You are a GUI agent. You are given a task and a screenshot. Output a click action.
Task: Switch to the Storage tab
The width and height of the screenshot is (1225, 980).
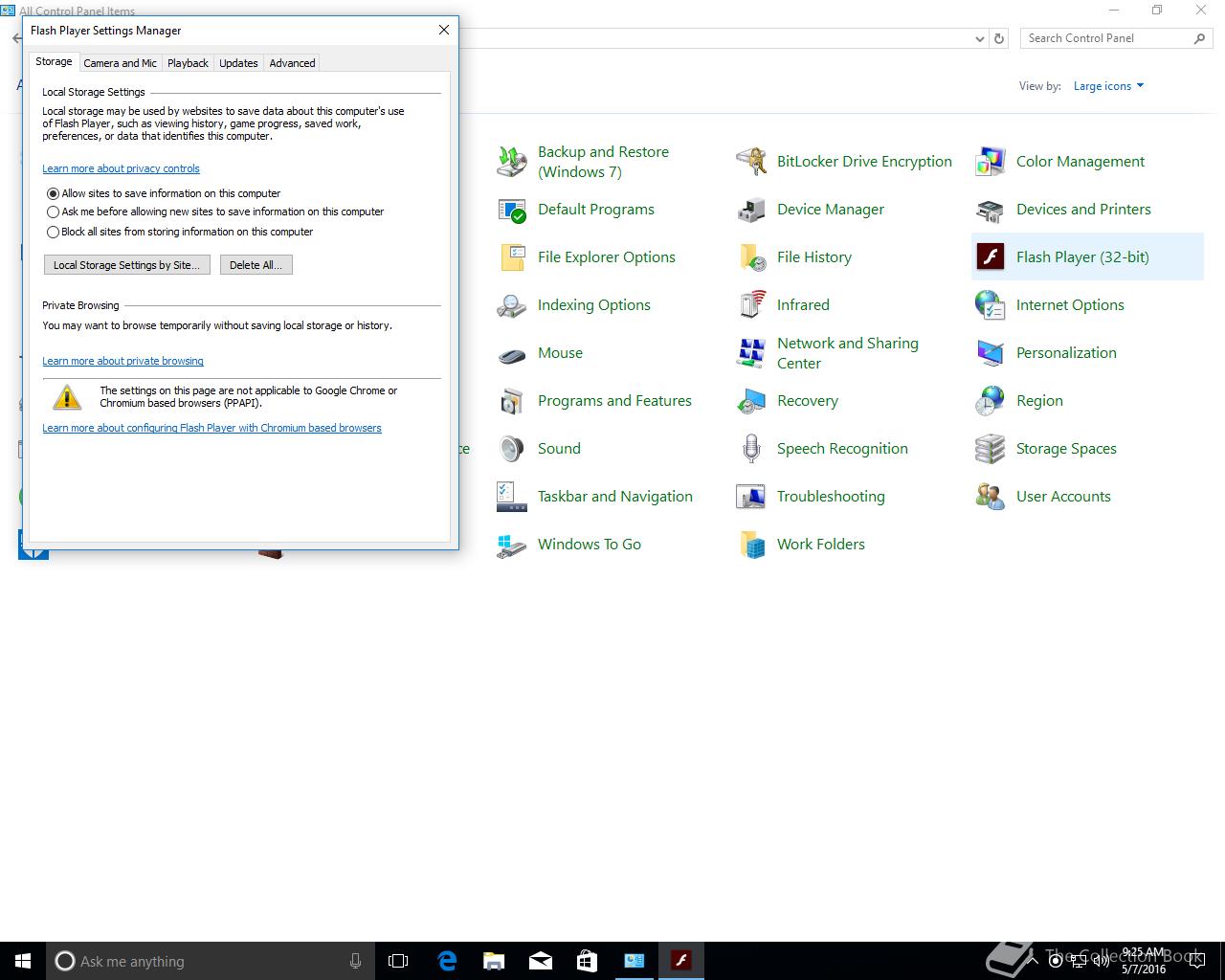point(54,61)
